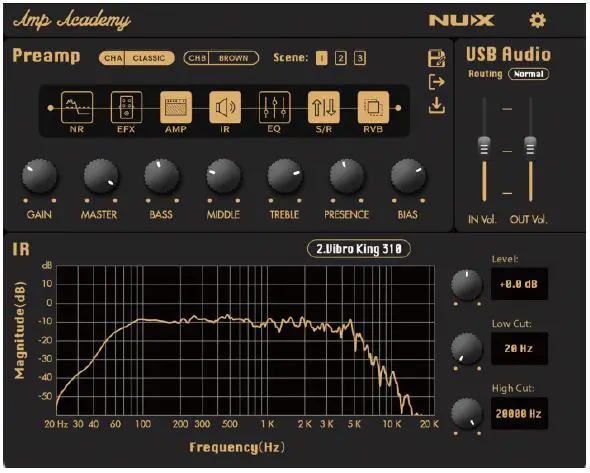
Task: Click the 20 Hz low cut value field
Action: [x=519, y=348]
